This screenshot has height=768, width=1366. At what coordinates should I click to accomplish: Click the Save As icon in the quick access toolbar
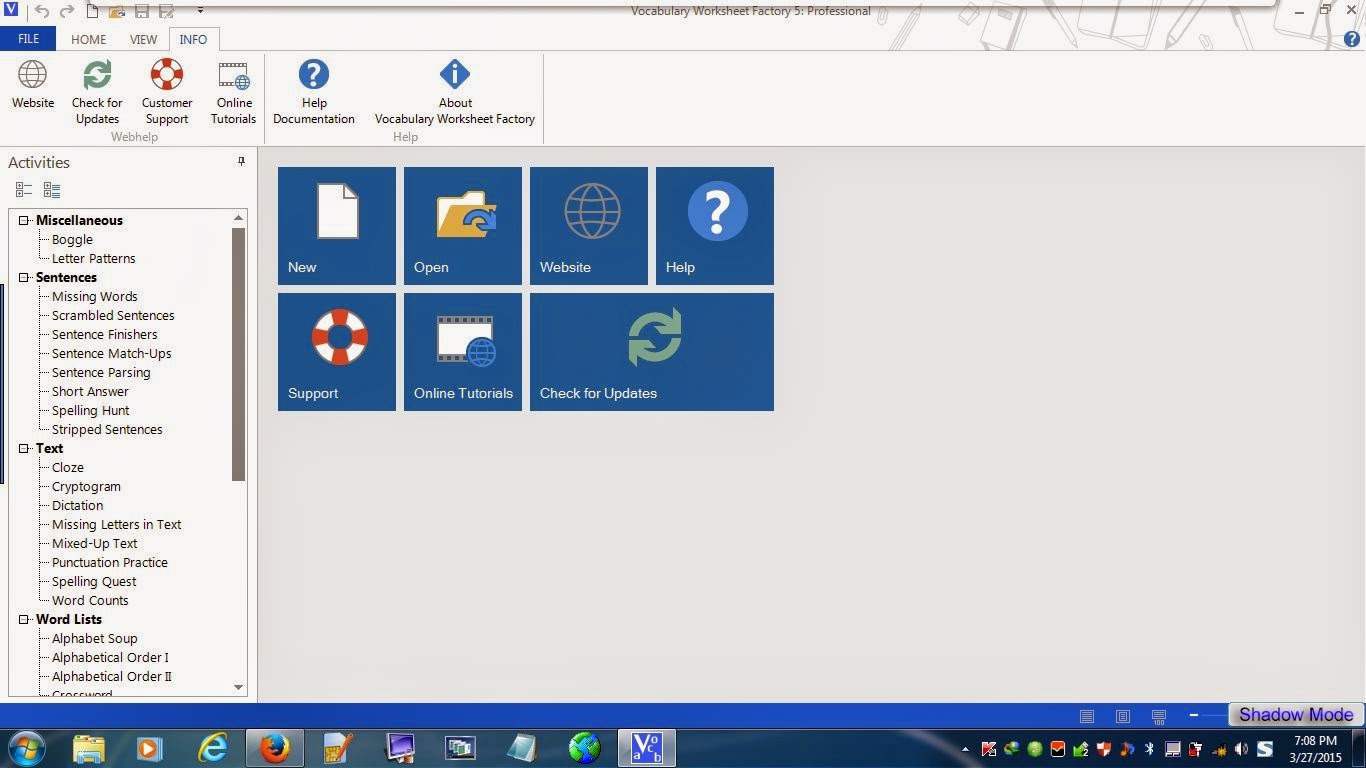[166, 11]
